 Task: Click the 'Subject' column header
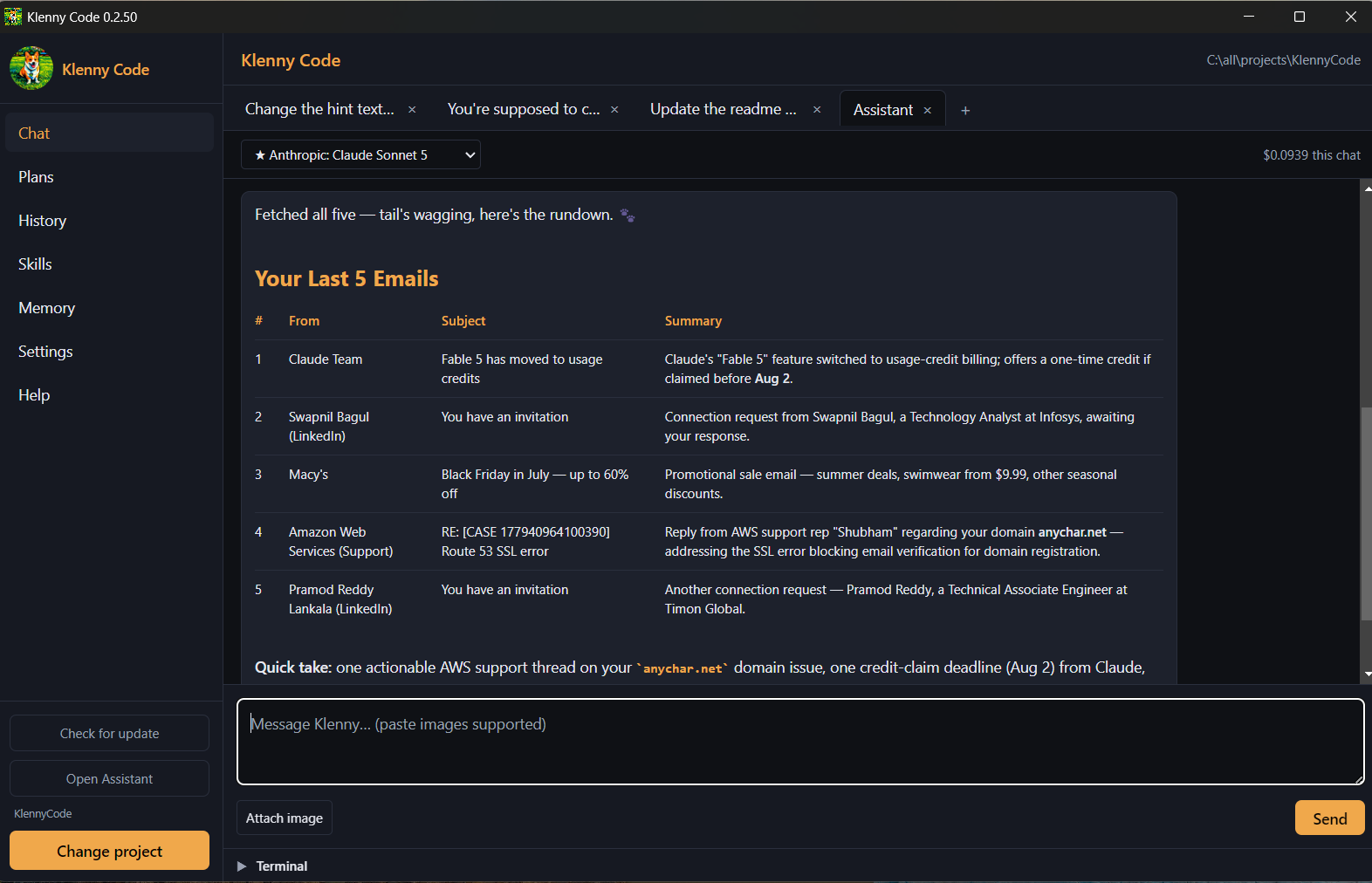coord(463,321)
